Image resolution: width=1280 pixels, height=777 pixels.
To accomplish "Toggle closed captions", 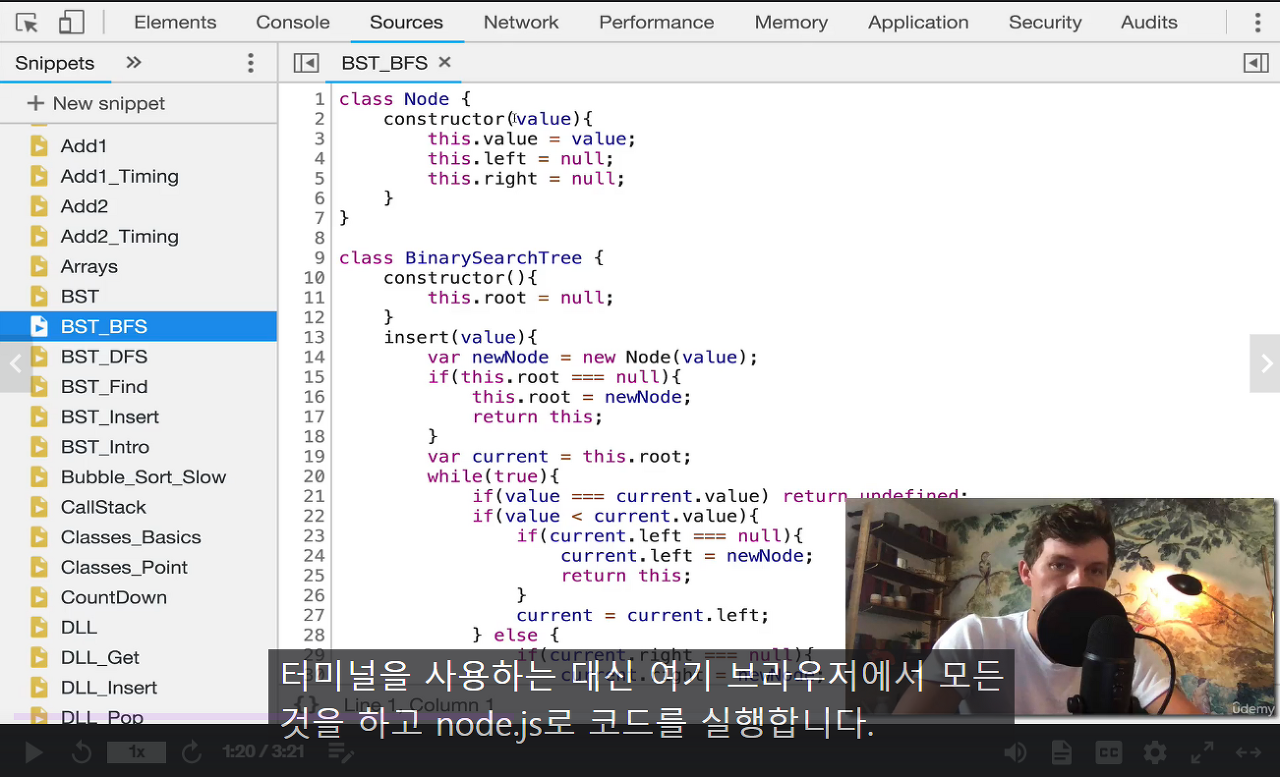I will (1108, 752).
